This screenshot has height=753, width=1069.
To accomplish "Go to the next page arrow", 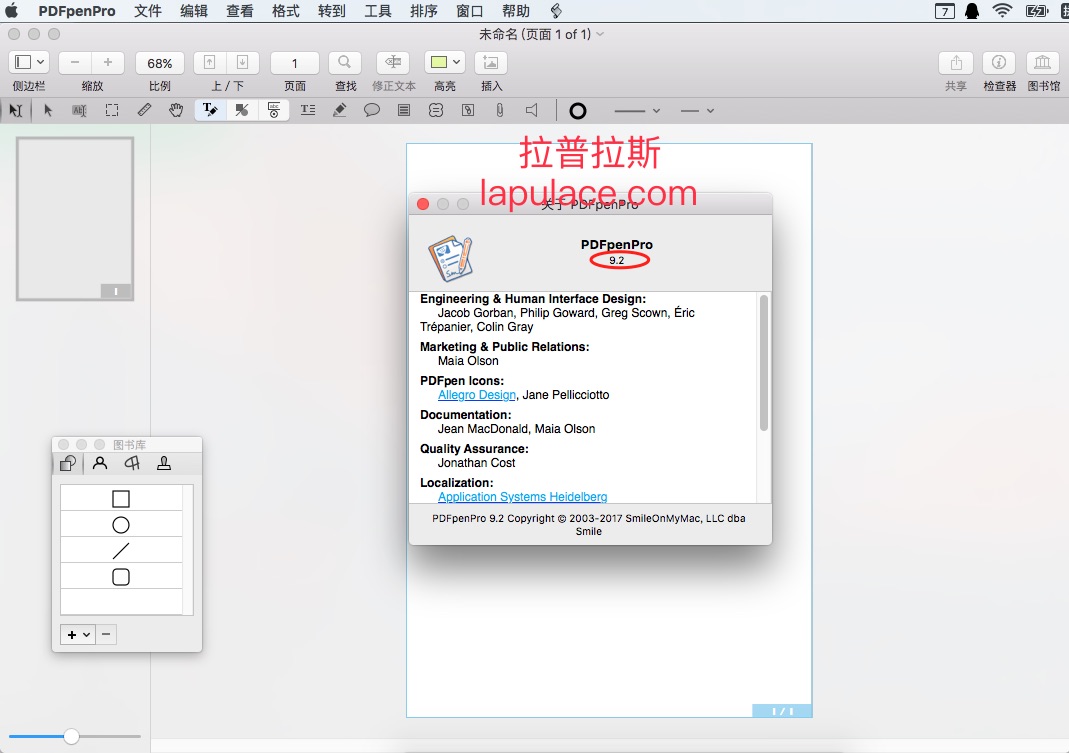I will tap(242, 63).
